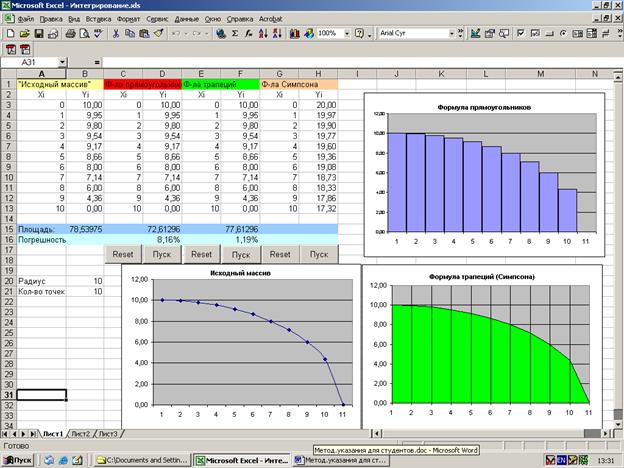Image resolution: width=624 pixels, height=468 pixels.
Task: Click the Print icon in toolbar
Action: (x=70, y=33)
